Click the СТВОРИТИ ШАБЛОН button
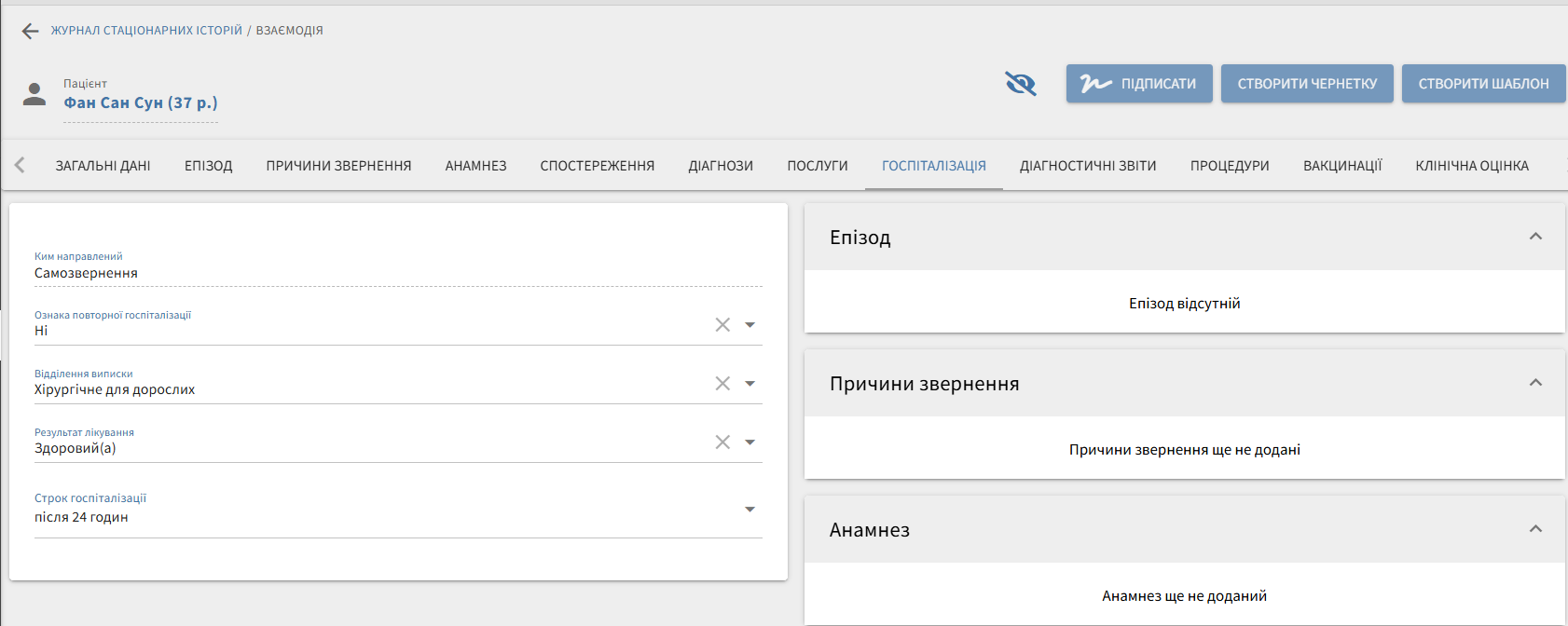This screenshot has height=626, width=1568. click(1483, 84)
